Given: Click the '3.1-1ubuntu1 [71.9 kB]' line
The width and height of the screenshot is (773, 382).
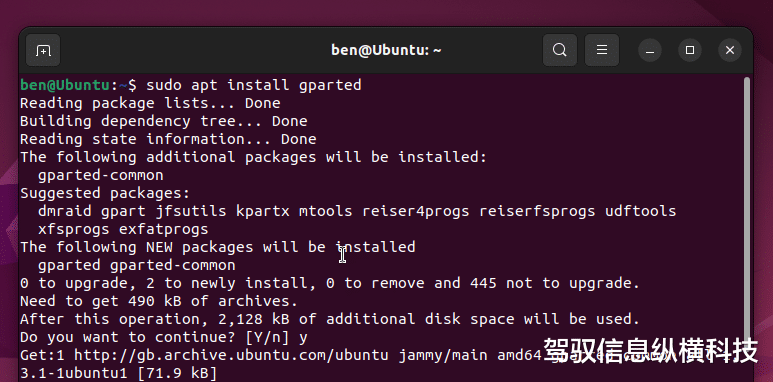Looking at the screenshot, I should pyautogui.click(x=118, y=373).
